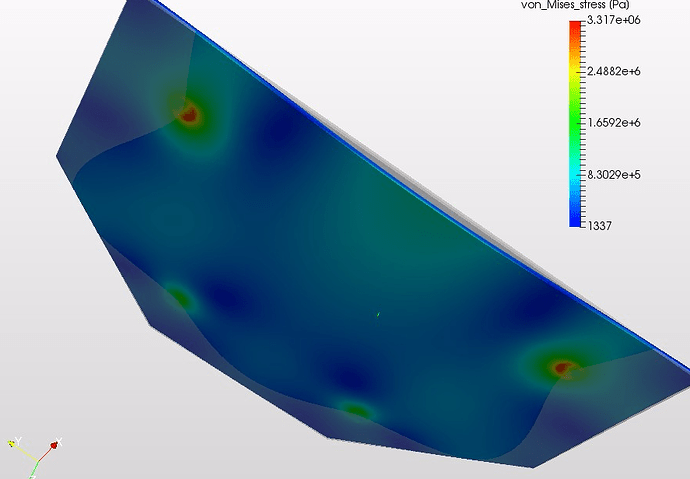Click the green Z axis line of orientation widget
The height and width of the screenshot is (479, 690).
click(34, 470)
